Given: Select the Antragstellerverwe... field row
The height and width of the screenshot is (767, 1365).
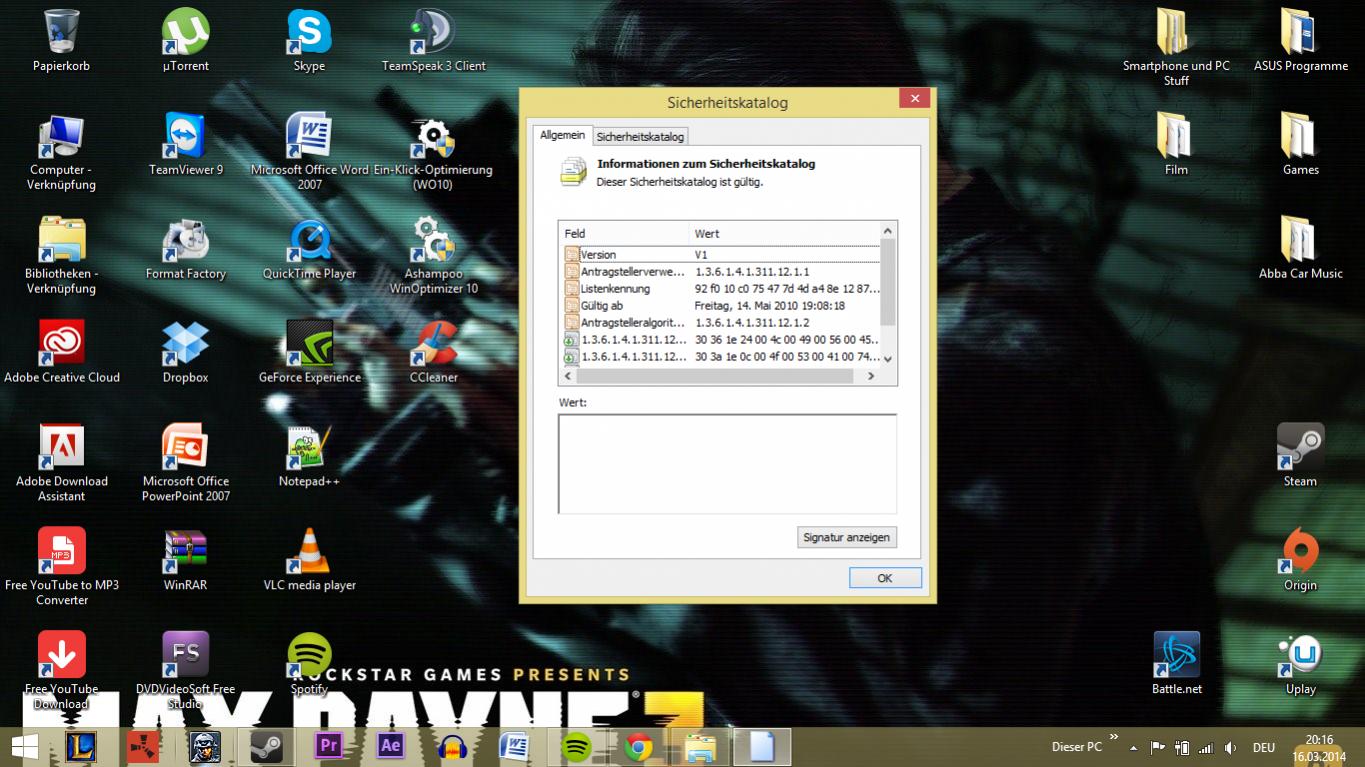Looking at the screenshot, I should click(721, 272).
